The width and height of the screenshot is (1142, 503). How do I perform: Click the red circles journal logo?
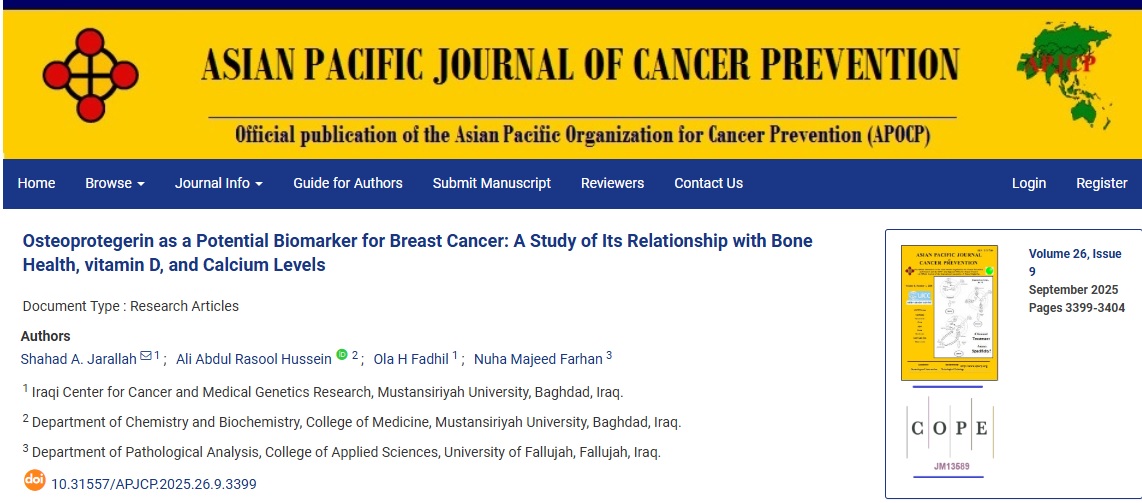(x=90, y=74)
